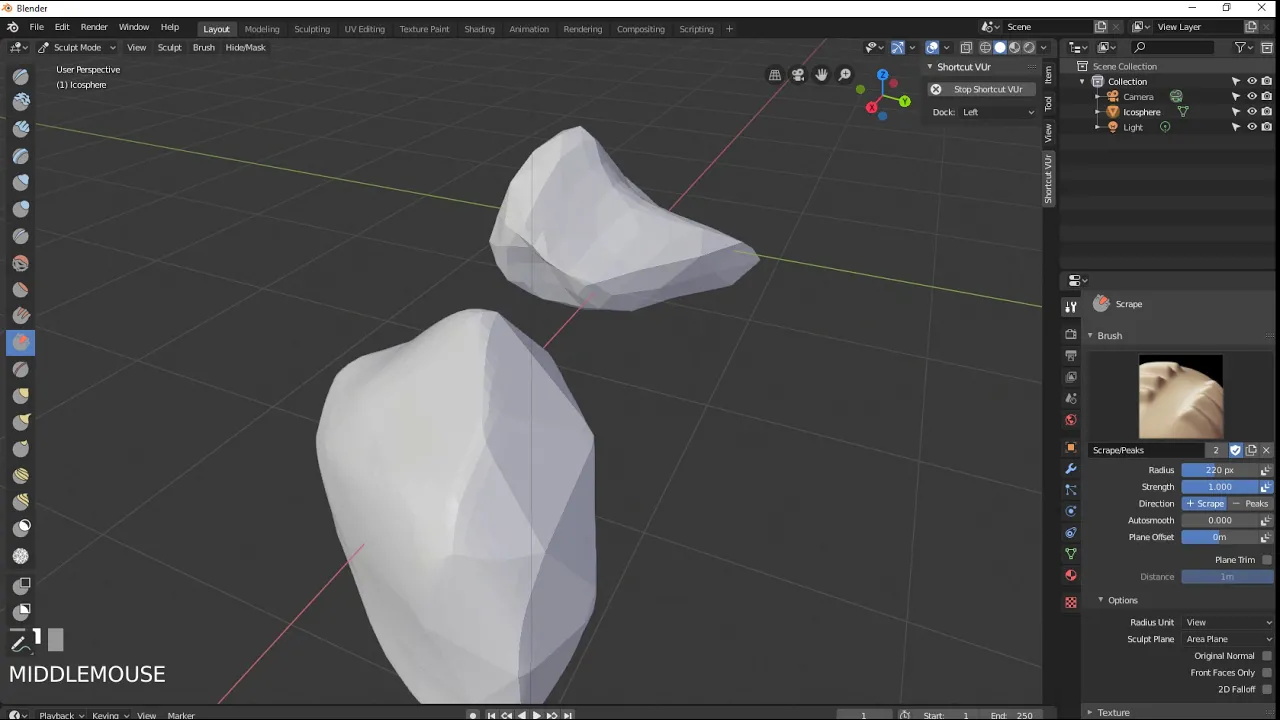
Task: Open the Hide/Mask viewport menu
Action: click(x=245, y=47)
